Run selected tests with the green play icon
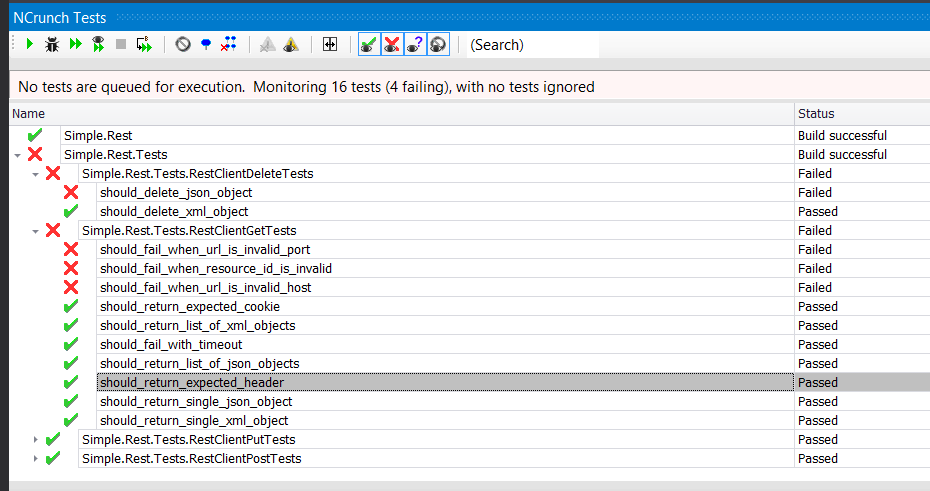 click(x=30, y=44)
